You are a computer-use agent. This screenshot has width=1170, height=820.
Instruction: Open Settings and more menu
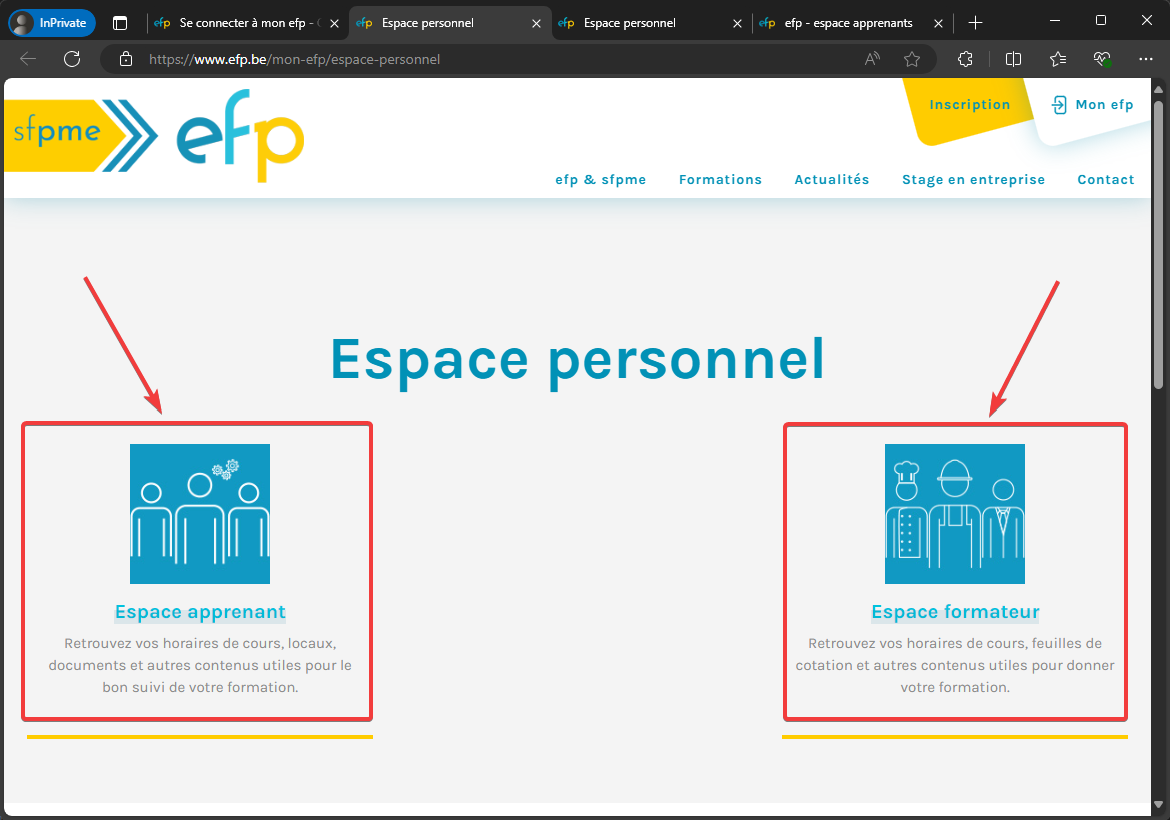click(x=1146, y=59)
